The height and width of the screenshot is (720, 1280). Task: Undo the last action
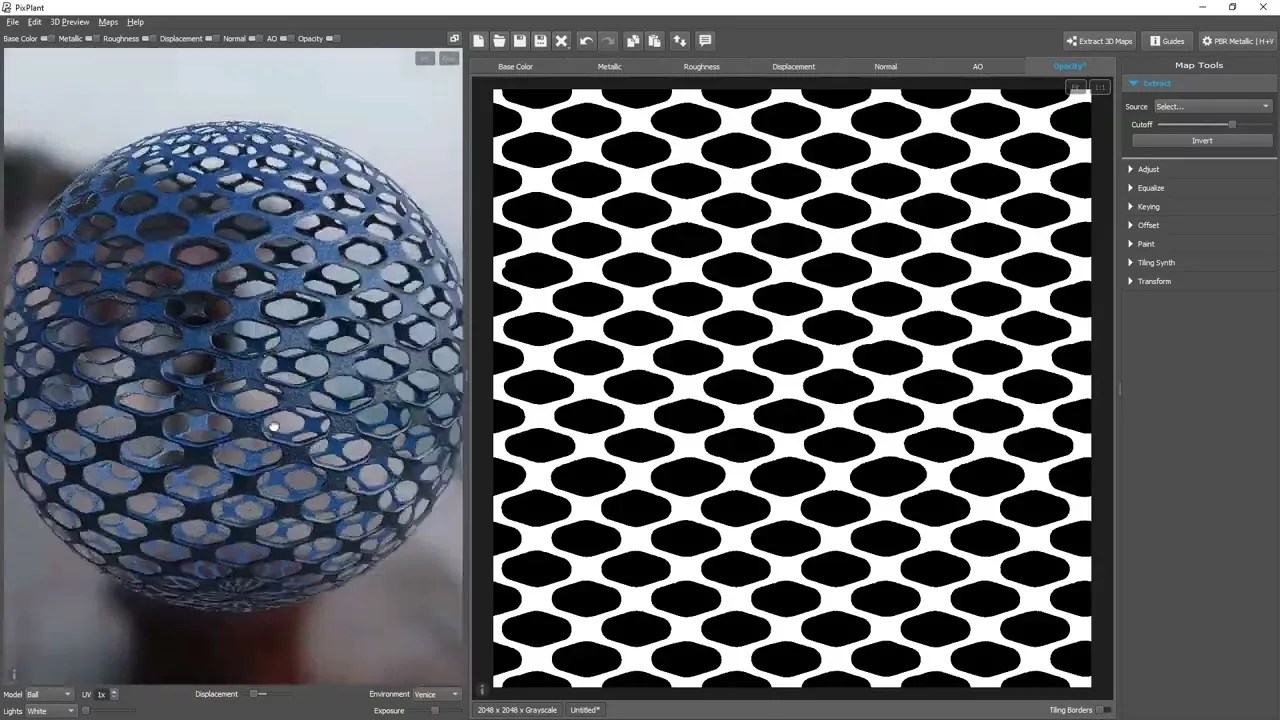pos(586,40)
